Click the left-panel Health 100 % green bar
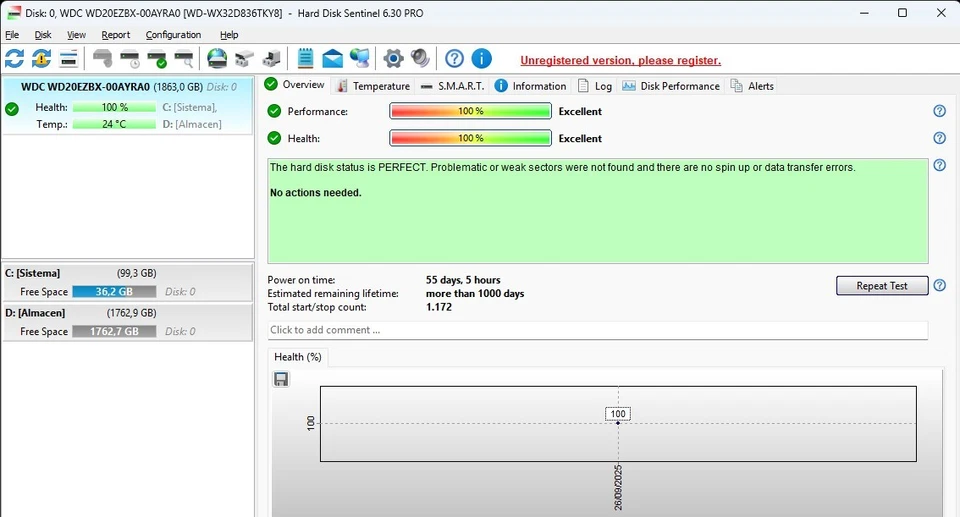The width and height of the screenshot is (960, 517). click(114, 107)
